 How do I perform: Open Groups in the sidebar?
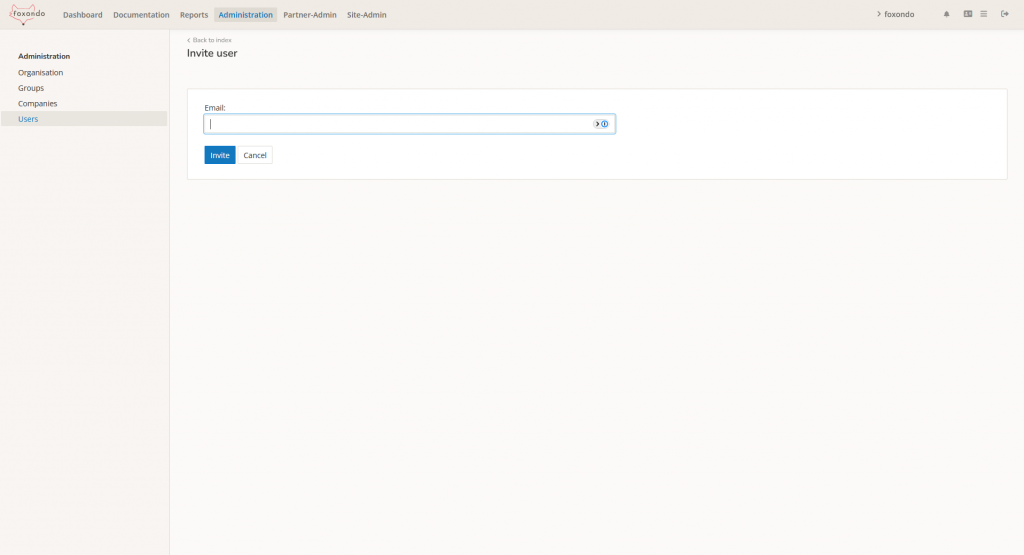(31, 88)
